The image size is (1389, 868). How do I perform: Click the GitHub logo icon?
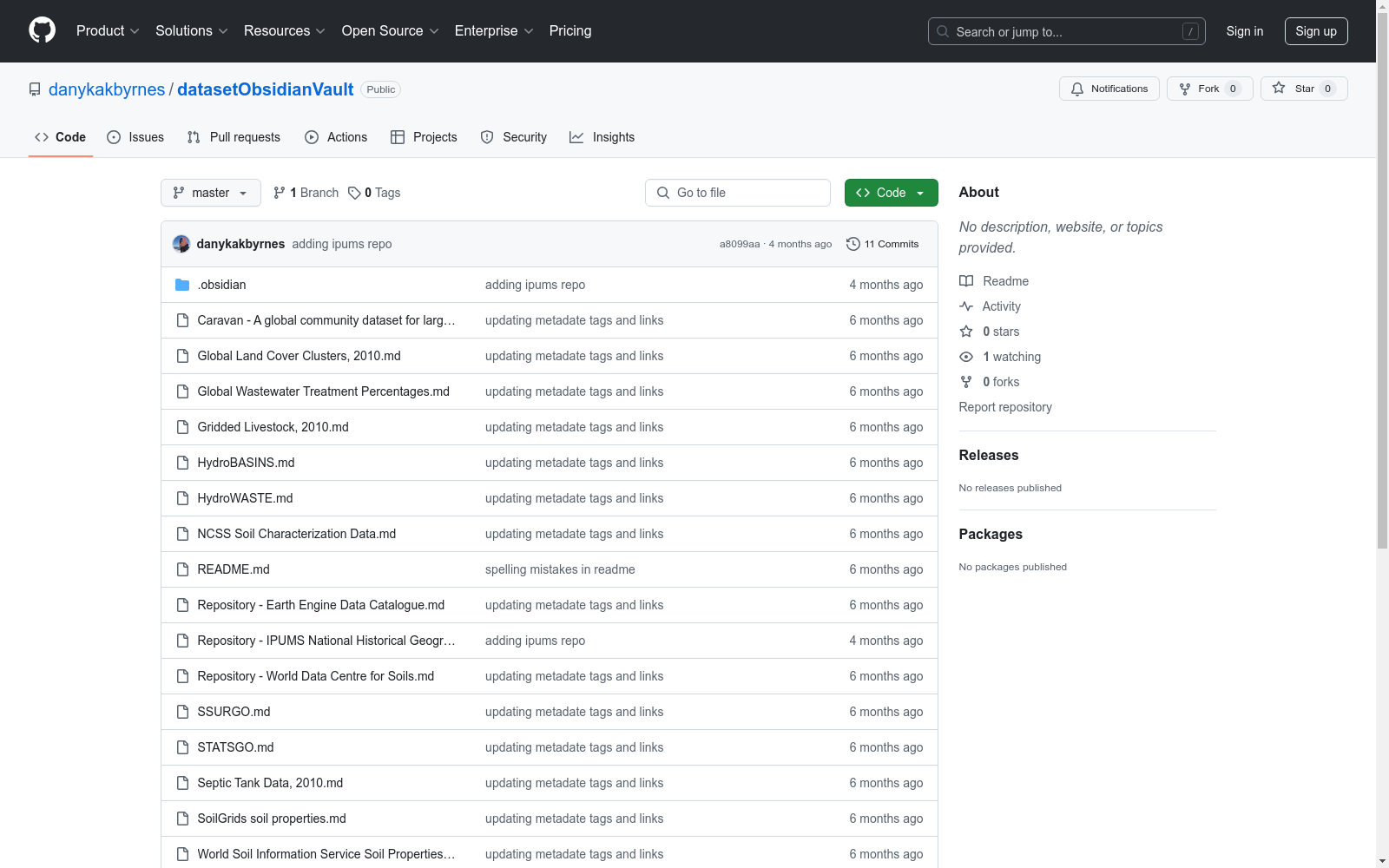tap(42, 30)
